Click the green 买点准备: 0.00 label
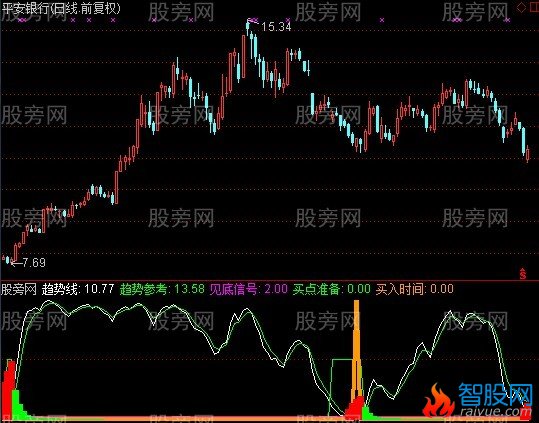Screen dimensions: 539x423 click(332, 289)
